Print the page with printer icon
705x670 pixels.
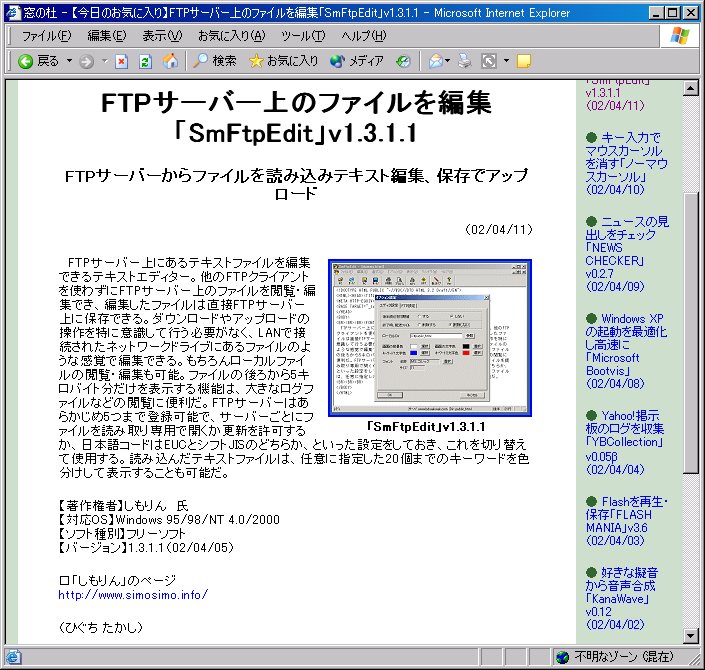click(464, 61)
